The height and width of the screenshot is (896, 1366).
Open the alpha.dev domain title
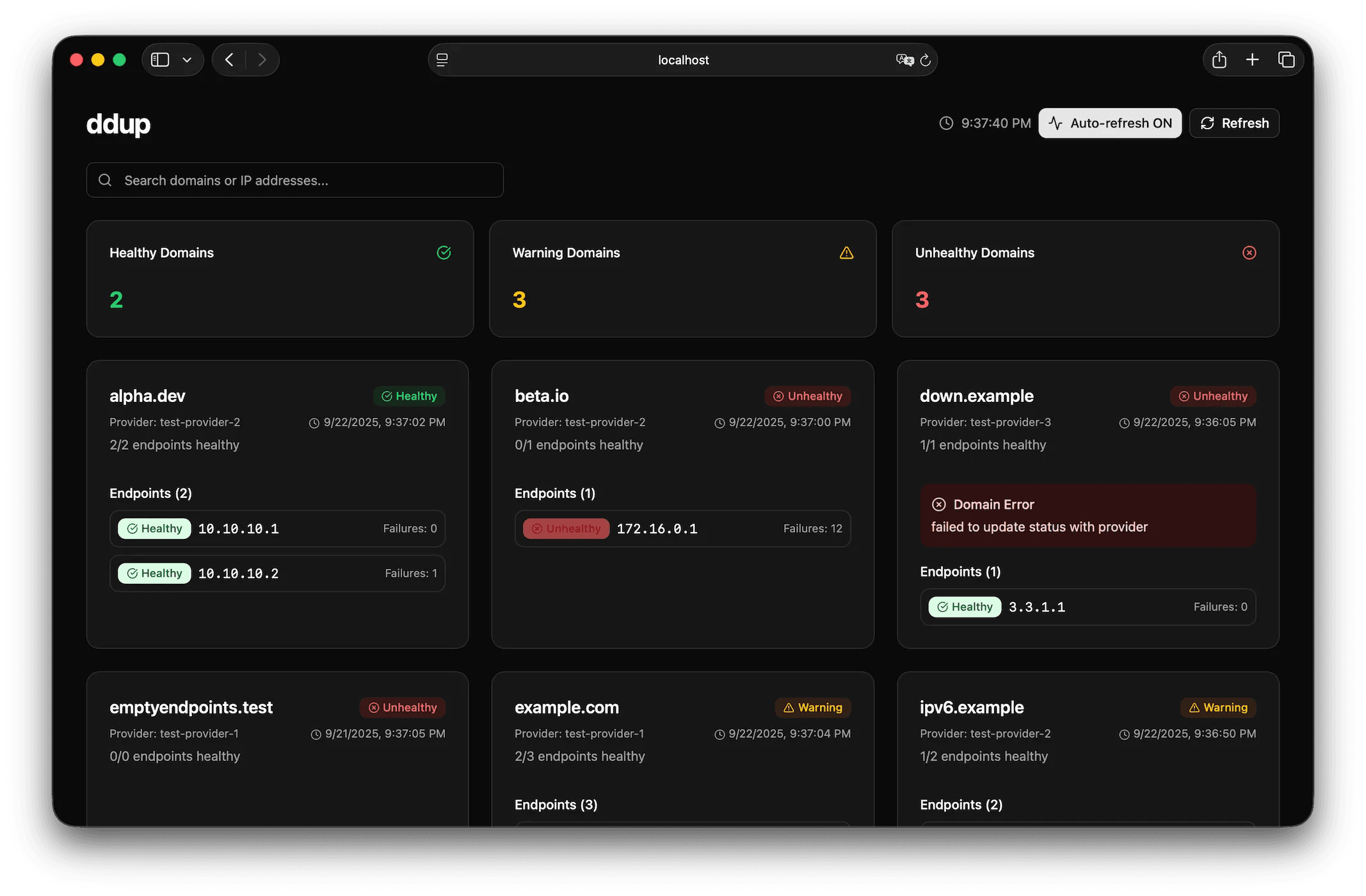coord(147,396)
